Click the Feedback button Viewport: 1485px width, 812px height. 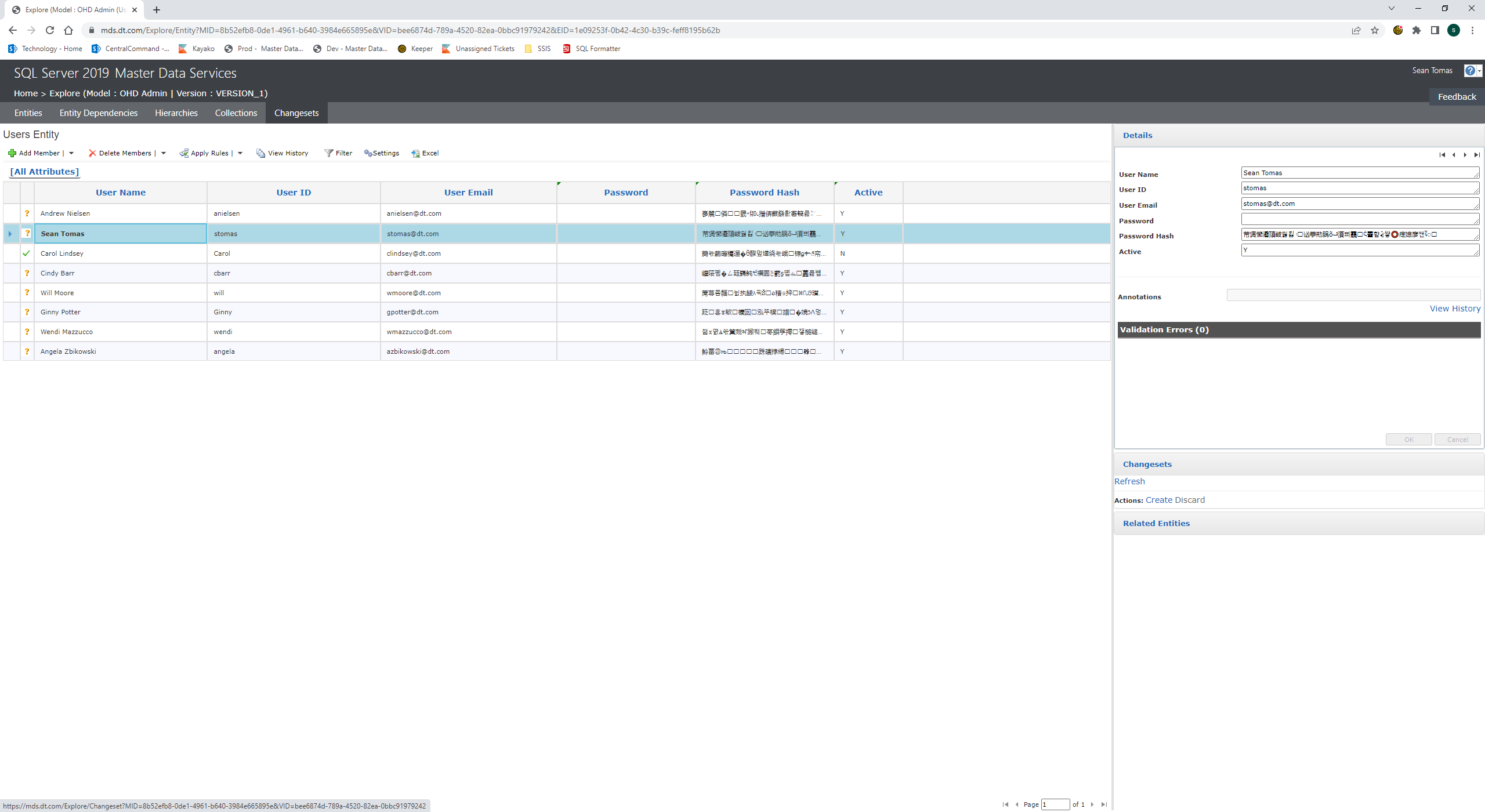tap(1457, 97)
